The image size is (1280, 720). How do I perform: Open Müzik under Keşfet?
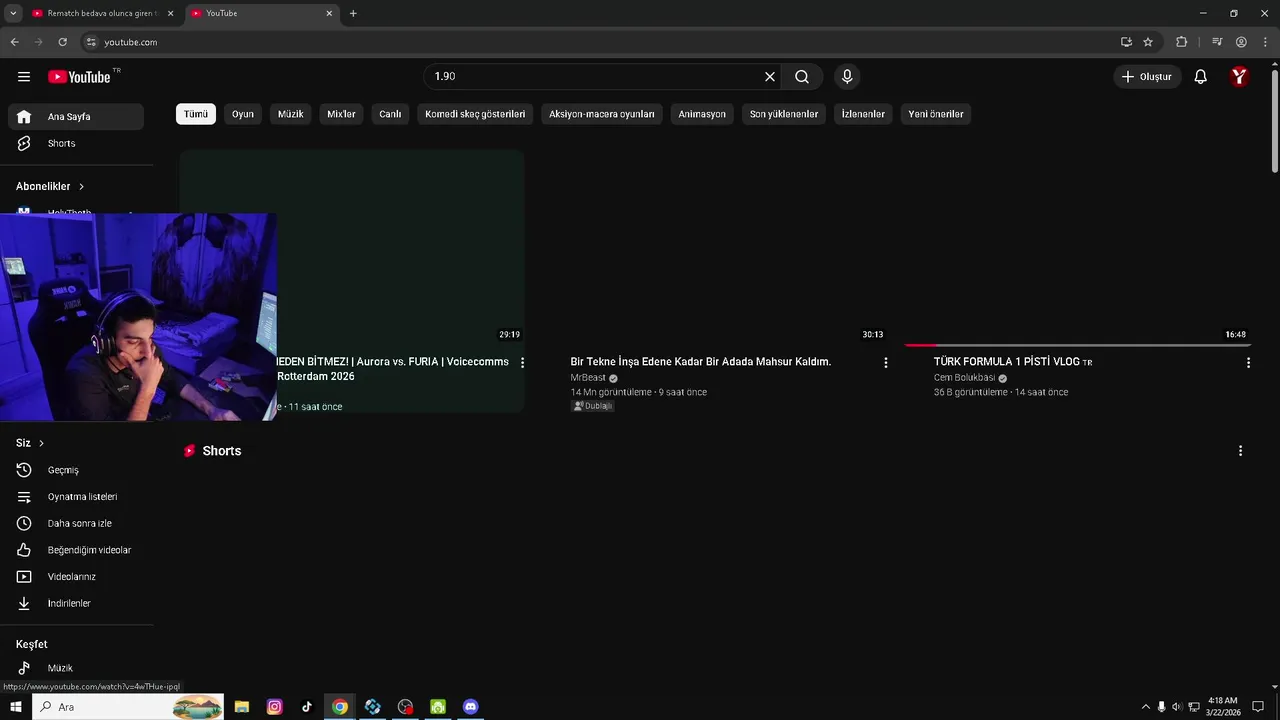[x=76, y=668]
